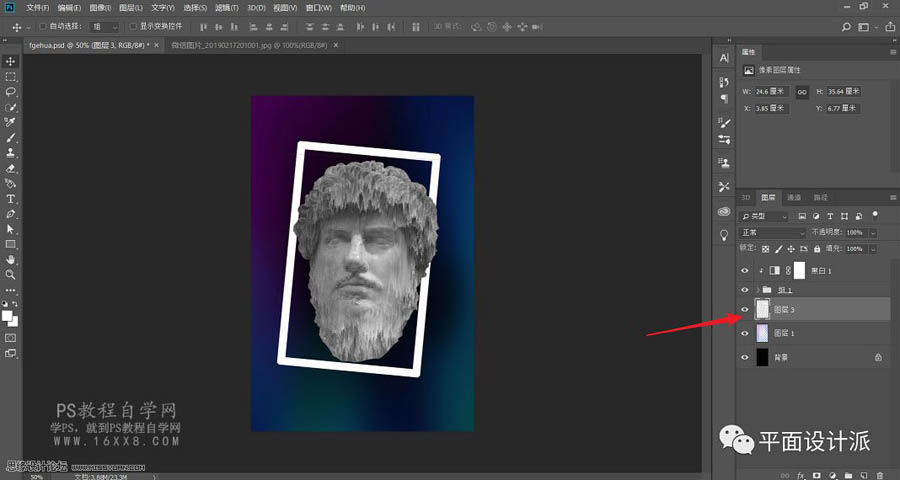Hide the 图层 3 layer visibility
Screen dimensions: 900x480
744,310
